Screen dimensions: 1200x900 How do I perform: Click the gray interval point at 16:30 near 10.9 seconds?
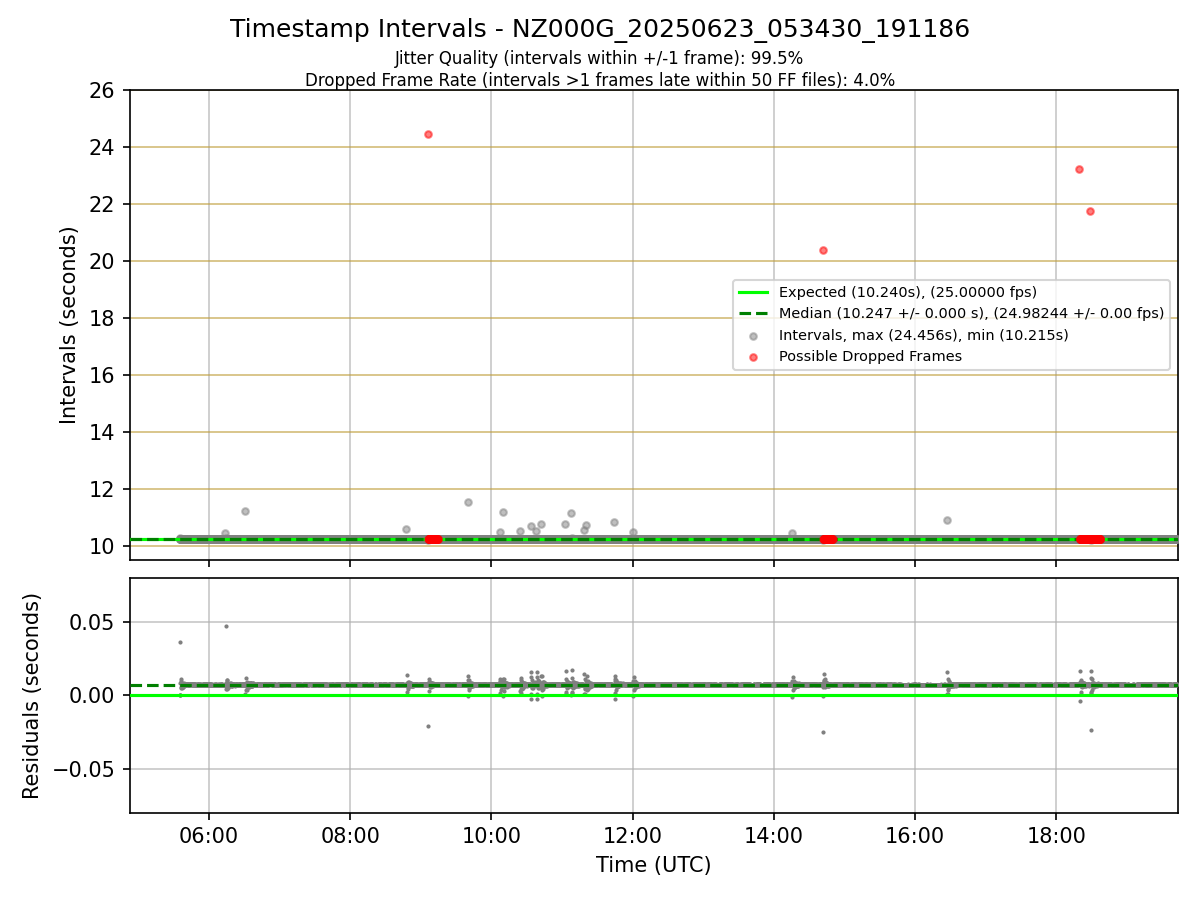tap(947, 520)
